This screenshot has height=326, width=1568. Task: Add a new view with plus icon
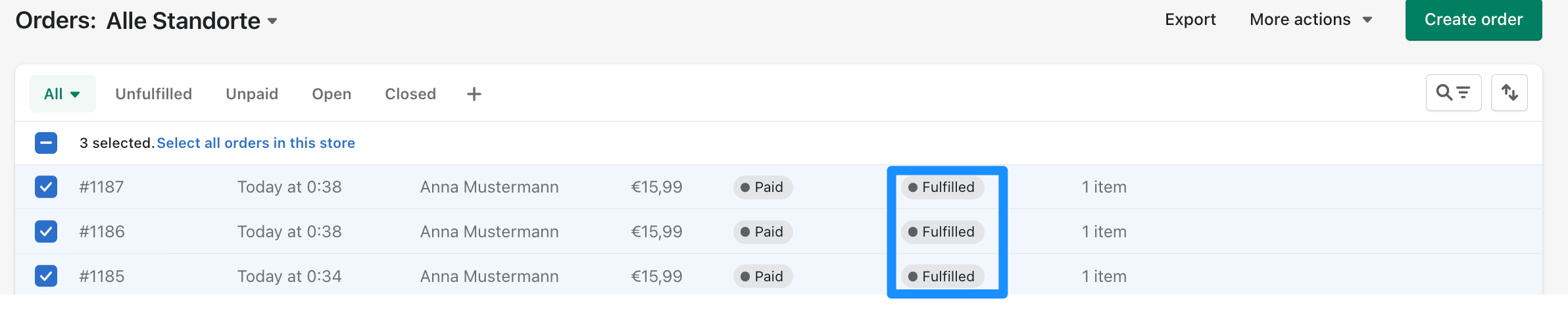[474, 94]
